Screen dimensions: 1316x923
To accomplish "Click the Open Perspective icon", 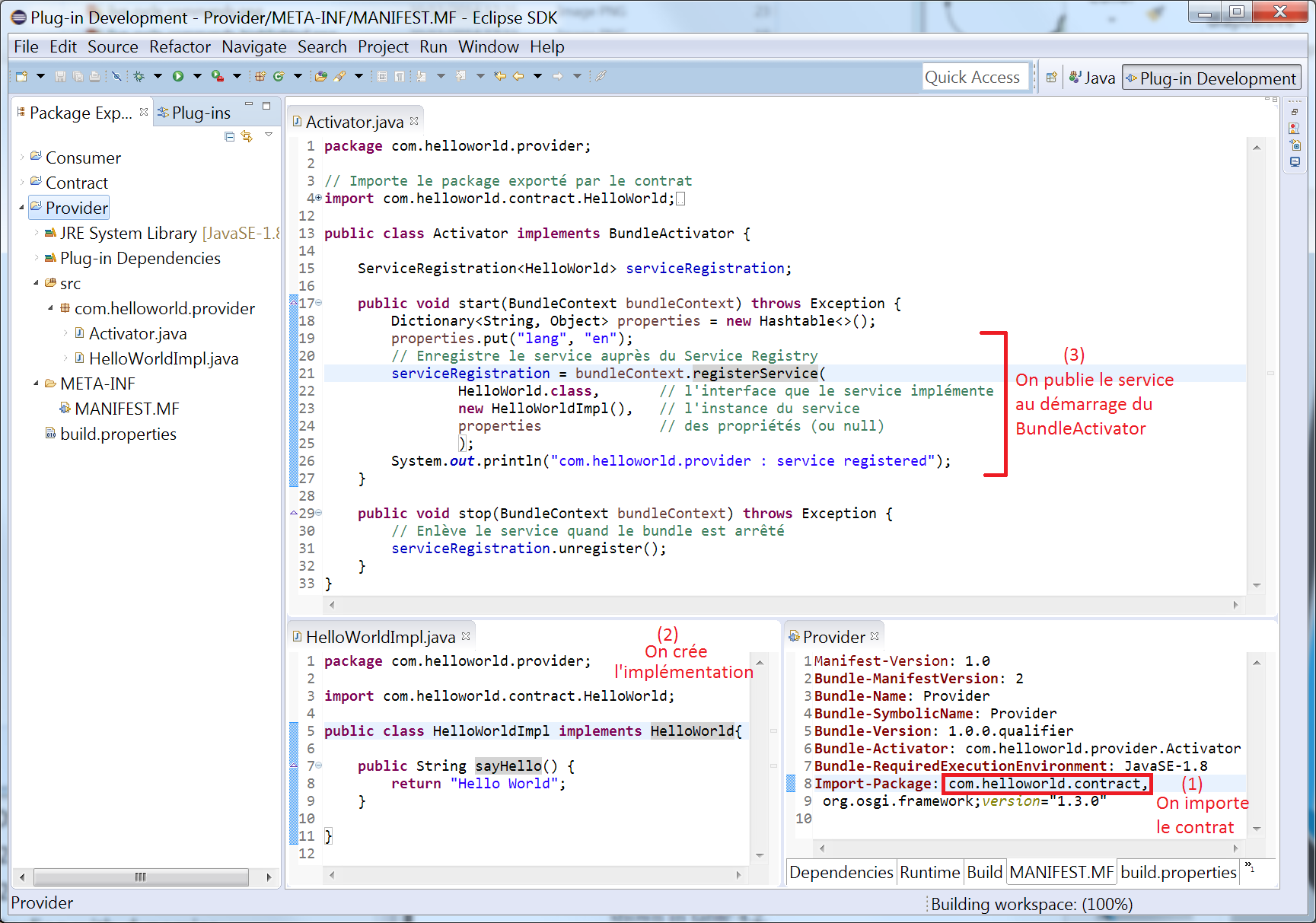I will click(x=1051, y=78).
